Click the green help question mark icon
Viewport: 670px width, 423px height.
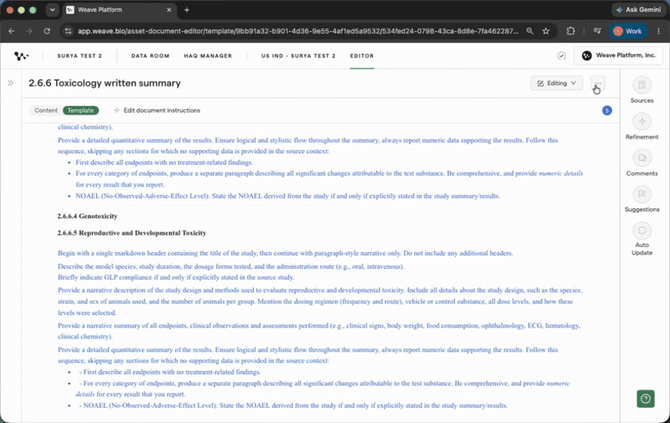[x=646, y=399]
